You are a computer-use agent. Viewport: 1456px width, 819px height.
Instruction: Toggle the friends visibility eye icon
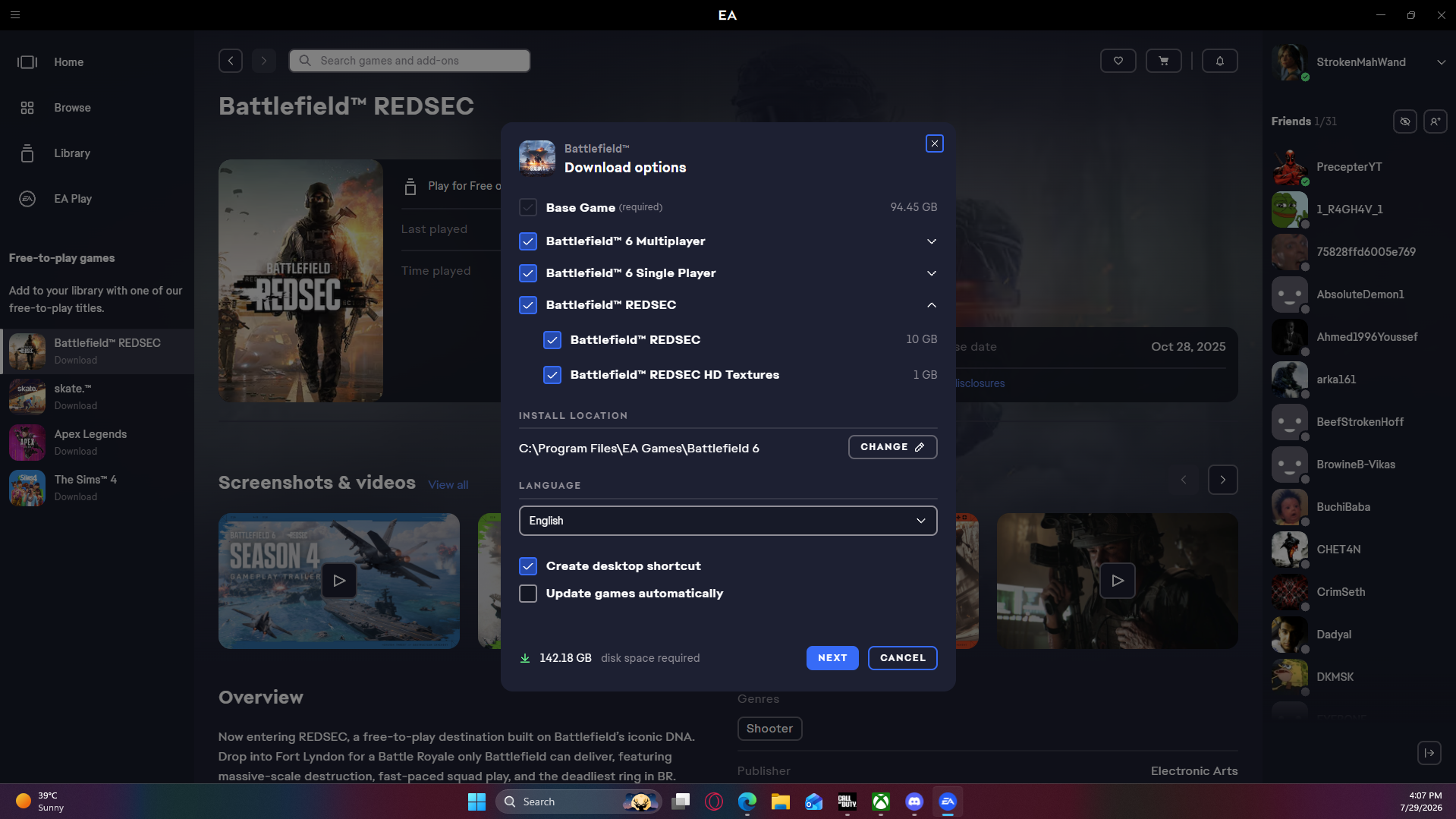tap(1404, 121)
